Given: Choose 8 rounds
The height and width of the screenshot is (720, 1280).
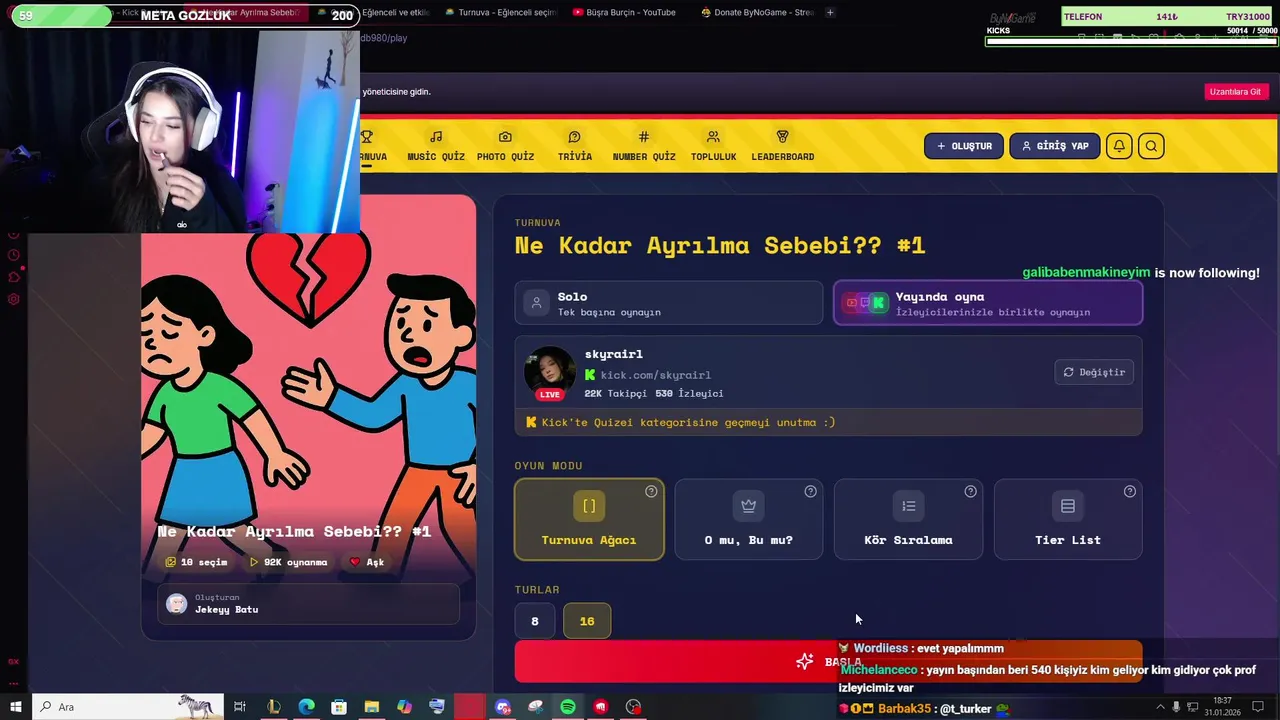Looking at the screenshot, I should point(535,621).
